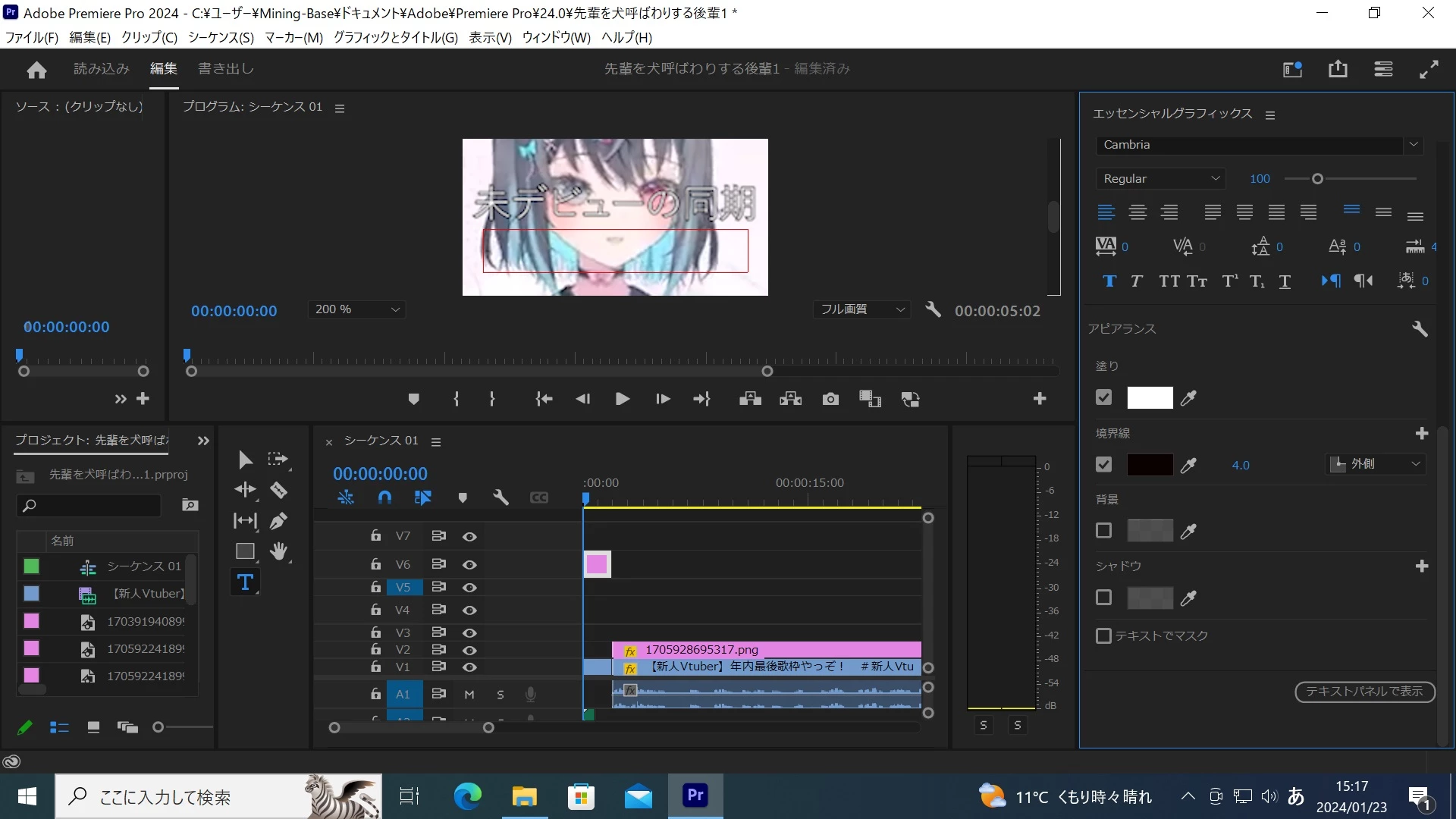Select the Hand tool
Viewport: 1456px width, 819px height.
click(x=278, y=551)
